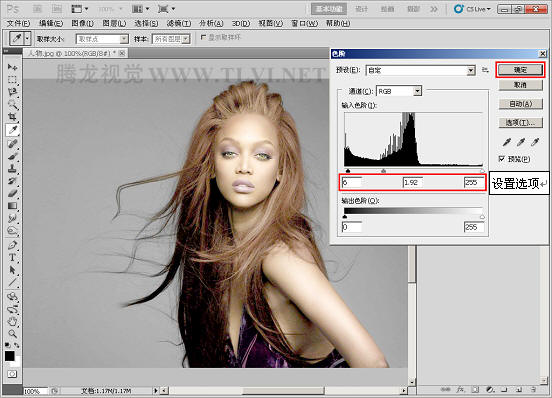Select the Dodge tool
The height and width of the screenshot is (398, 552).
point(12,231)
